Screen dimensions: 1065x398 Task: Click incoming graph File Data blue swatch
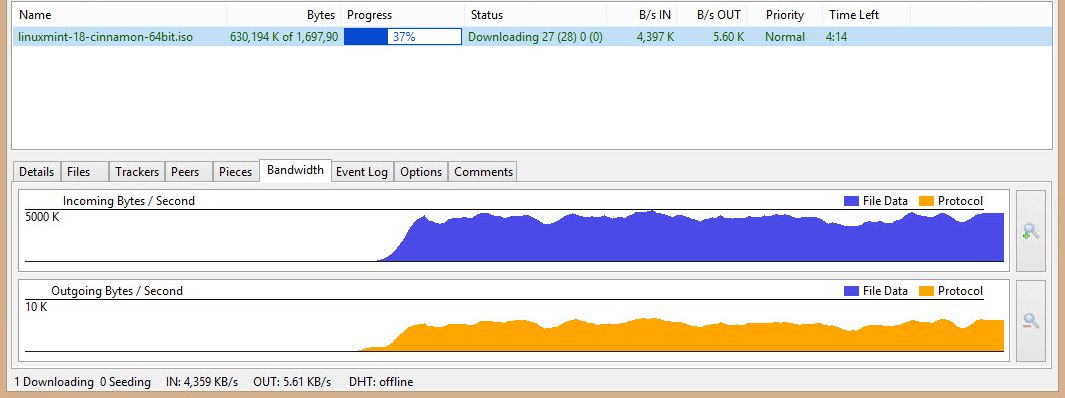point(851,201)
